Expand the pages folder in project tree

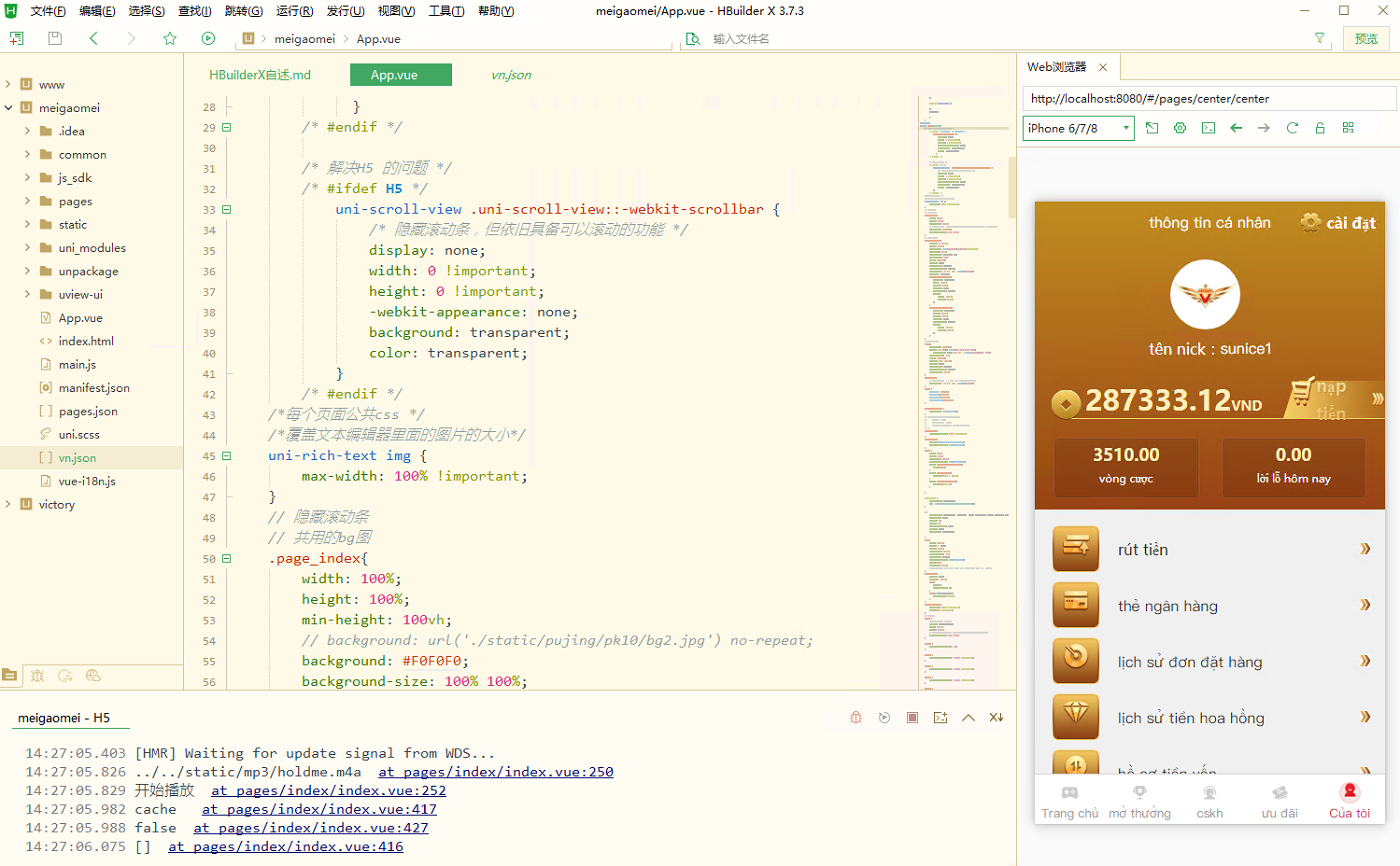click(x=28, y=201)
